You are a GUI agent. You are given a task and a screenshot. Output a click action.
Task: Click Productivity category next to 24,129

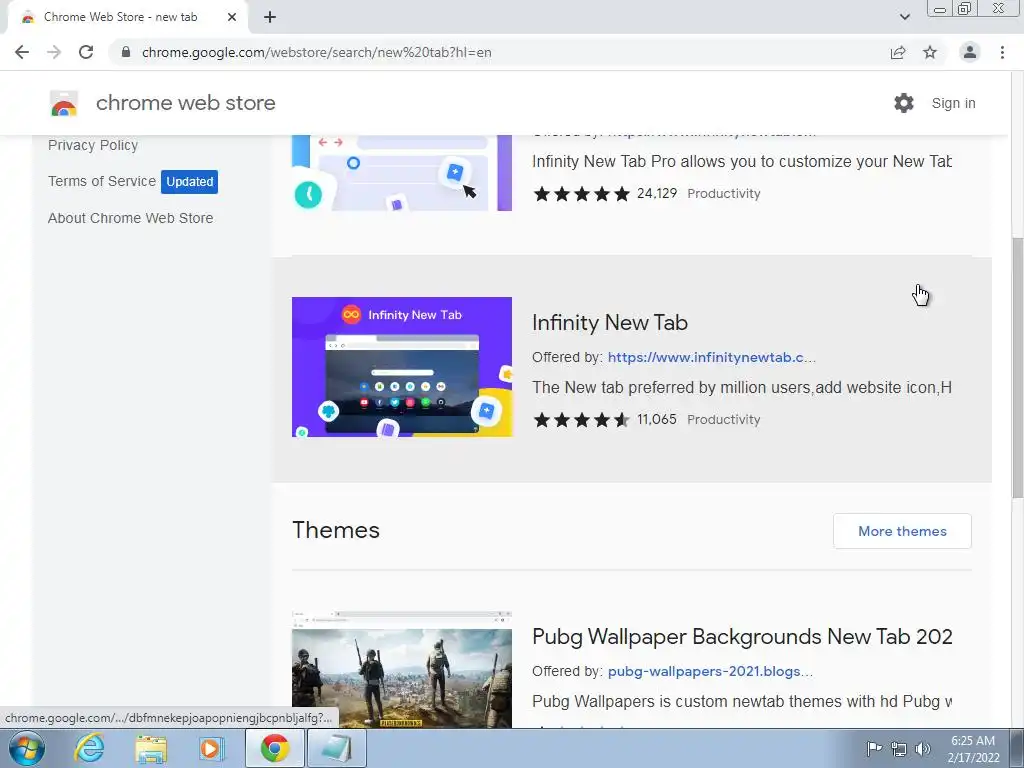click(x=724, y=194)
